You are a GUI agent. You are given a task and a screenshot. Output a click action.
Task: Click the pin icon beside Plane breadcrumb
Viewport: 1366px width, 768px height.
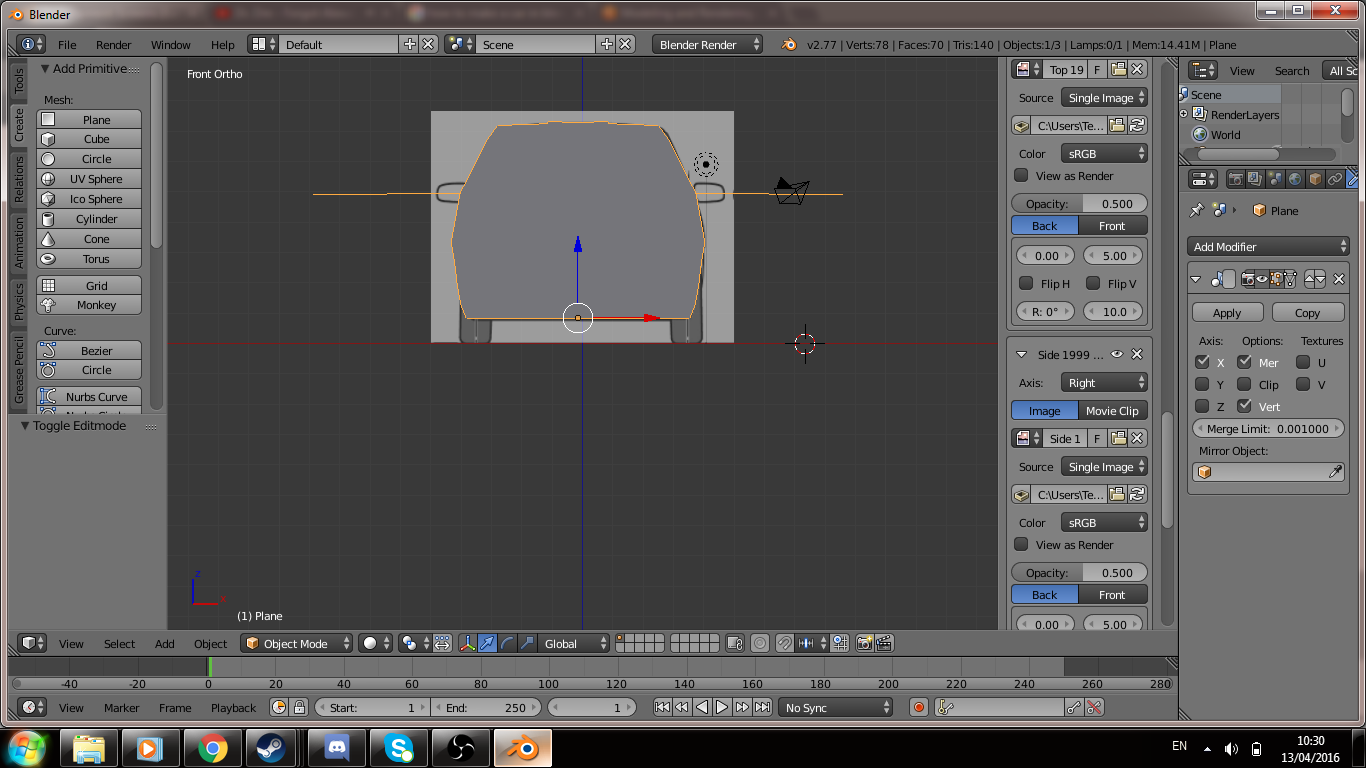coord(1196,211)
